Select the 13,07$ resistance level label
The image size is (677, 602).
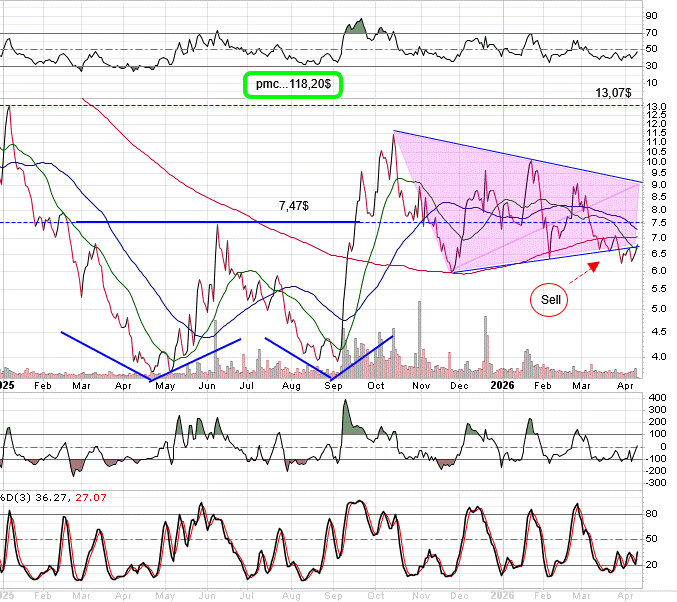(613, 92)
